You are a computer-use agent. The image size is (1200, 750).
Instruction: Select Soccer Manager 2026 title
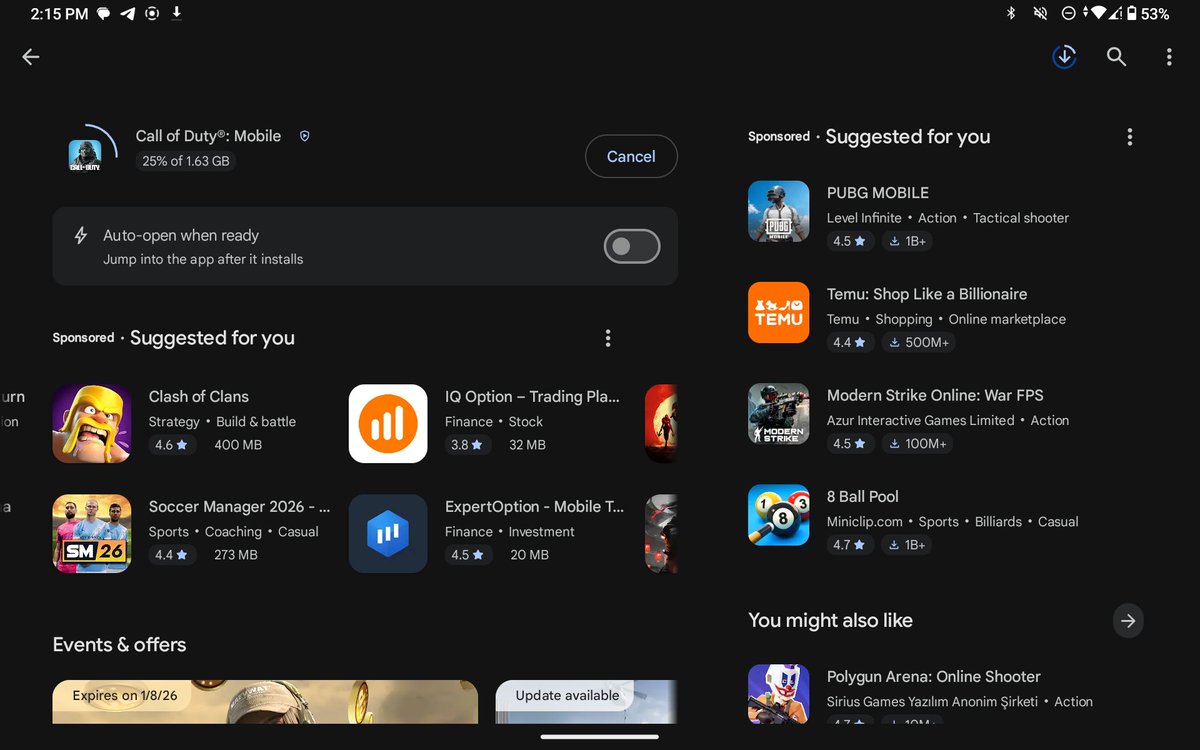239,506
